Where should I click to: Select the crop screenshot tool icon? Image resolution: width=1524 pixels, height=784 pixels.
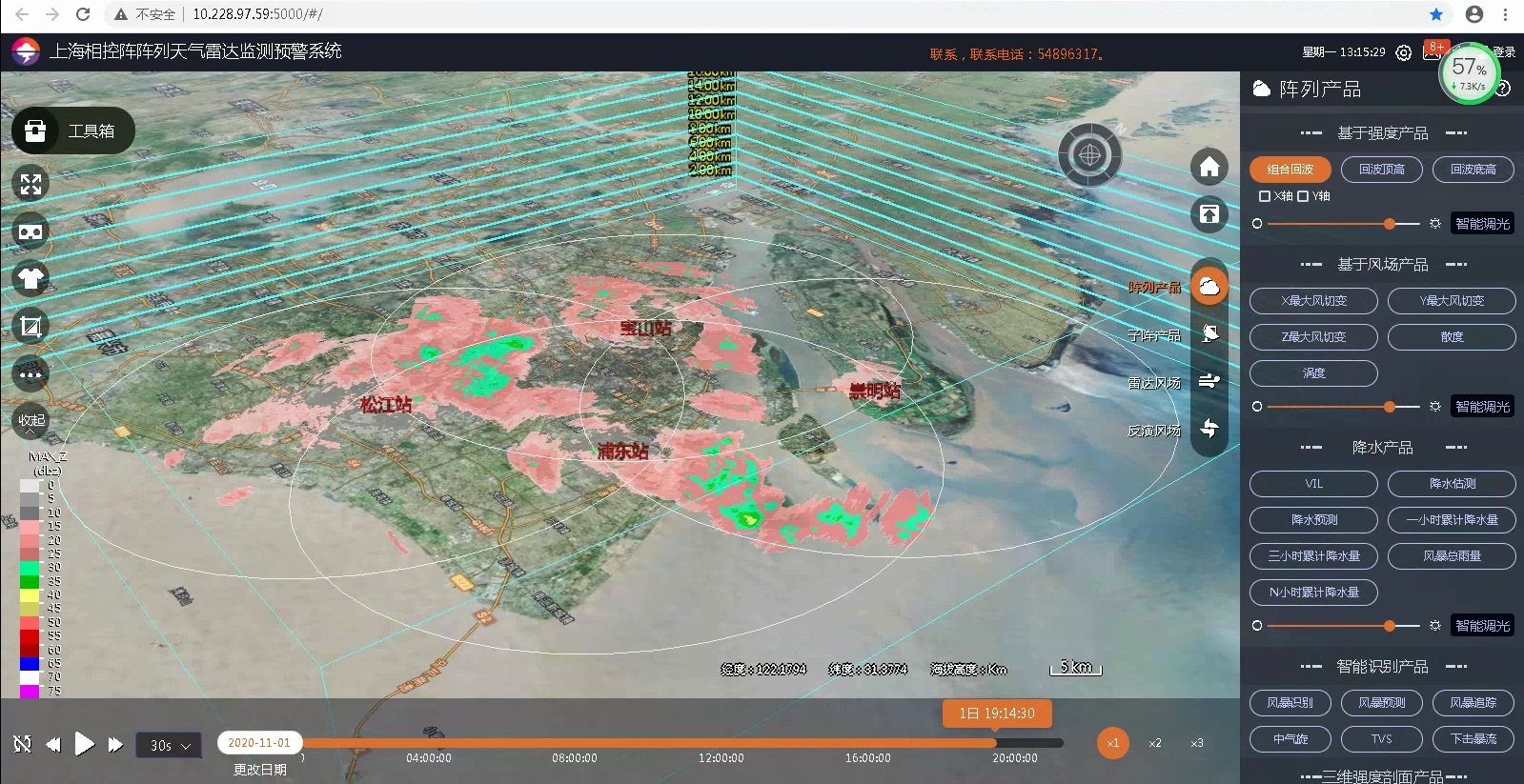30,327
